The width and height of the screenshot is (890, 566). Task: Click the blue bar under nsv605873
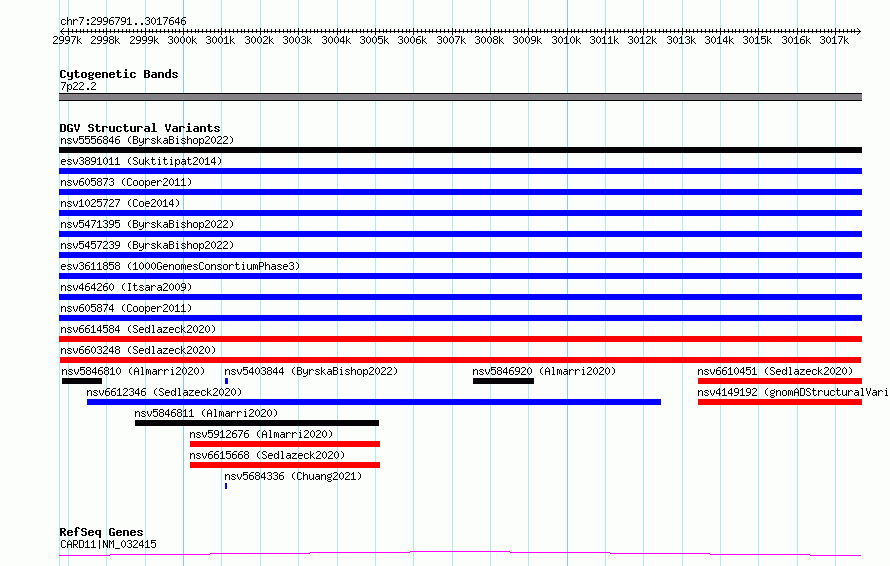pyautogui.click(x=460, y=192)
